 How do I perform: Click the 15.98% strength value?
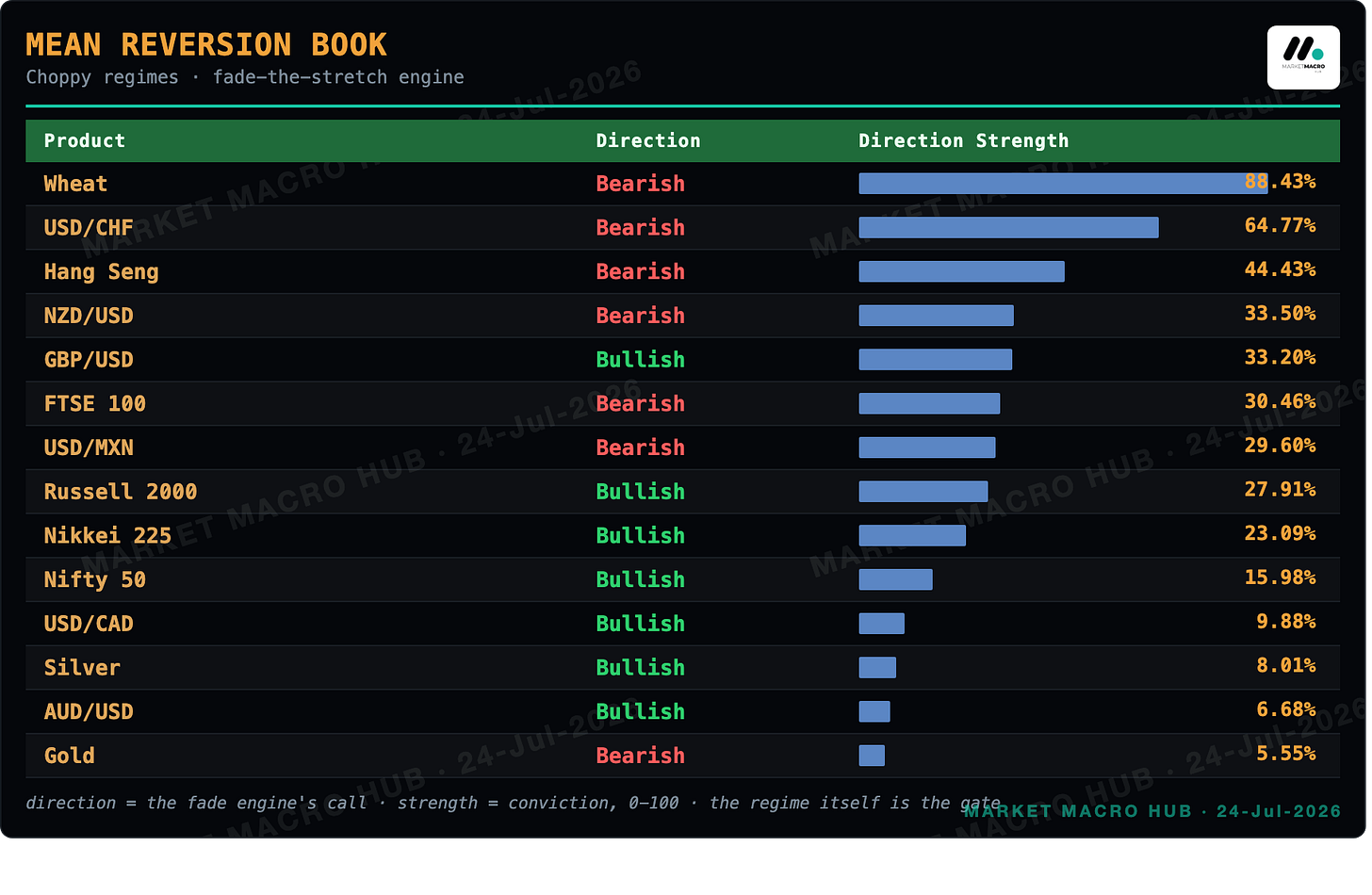pyautogui.click(x=1280, y=578)
